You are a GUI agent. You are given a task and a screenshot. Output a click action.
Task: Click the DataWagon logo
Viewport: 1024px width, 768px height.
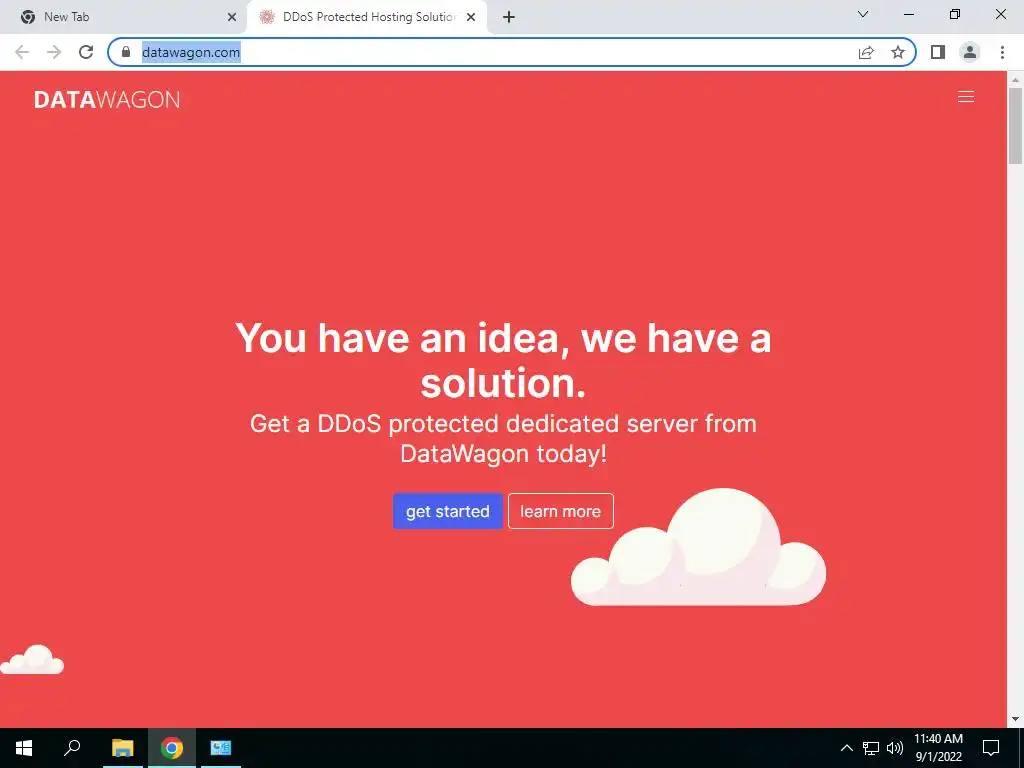(x=107, y=99)
